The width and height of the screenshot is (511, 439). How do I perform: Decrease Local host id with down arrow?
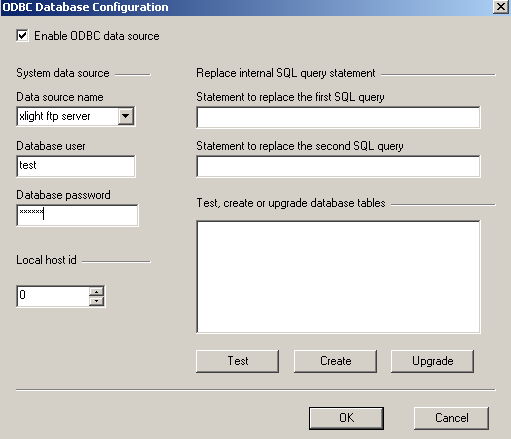[97, 301]
